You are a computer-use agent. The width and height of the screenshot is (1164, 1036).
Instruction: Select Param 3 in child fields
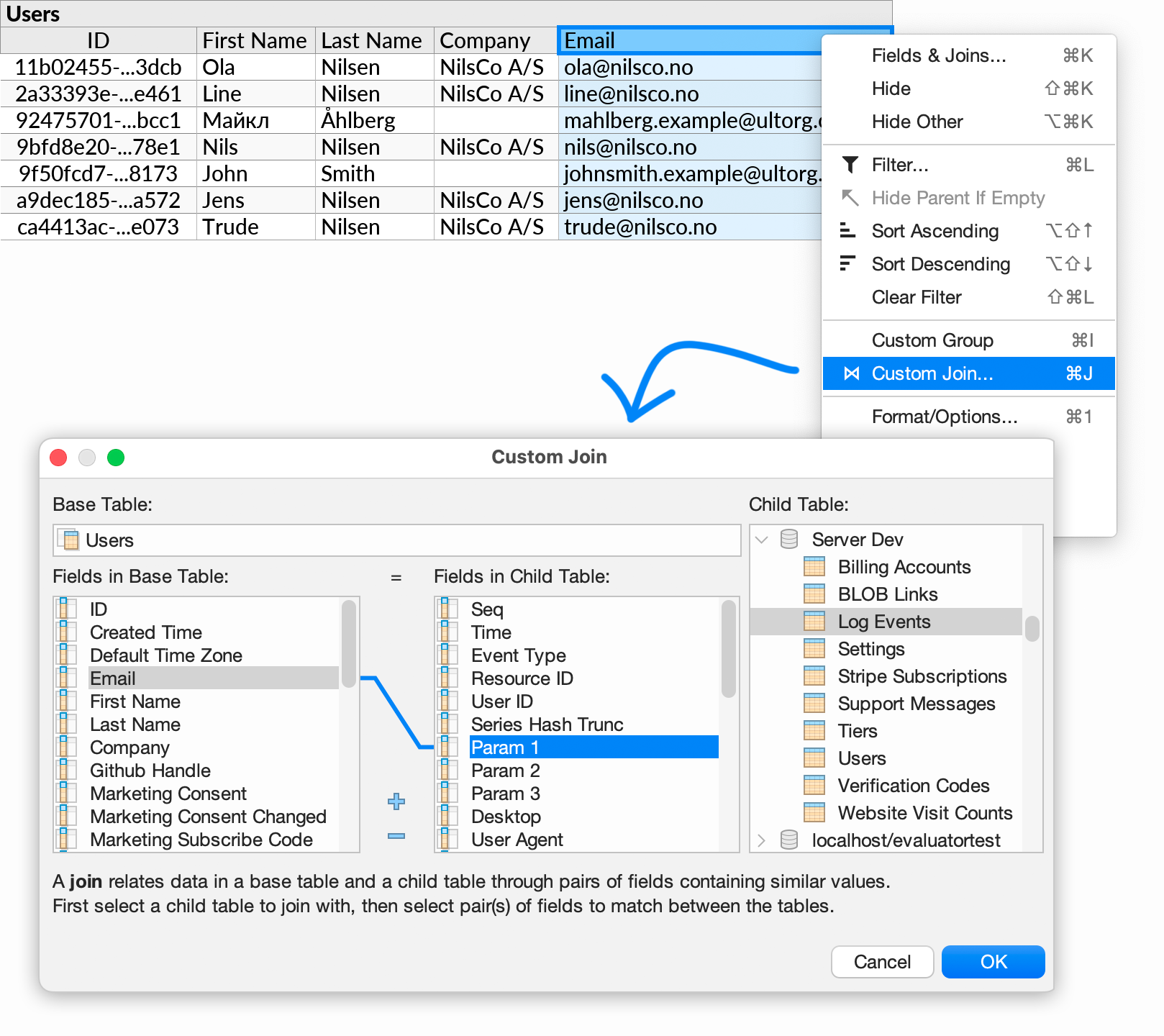pyautogui.click(x=506, y=793)
